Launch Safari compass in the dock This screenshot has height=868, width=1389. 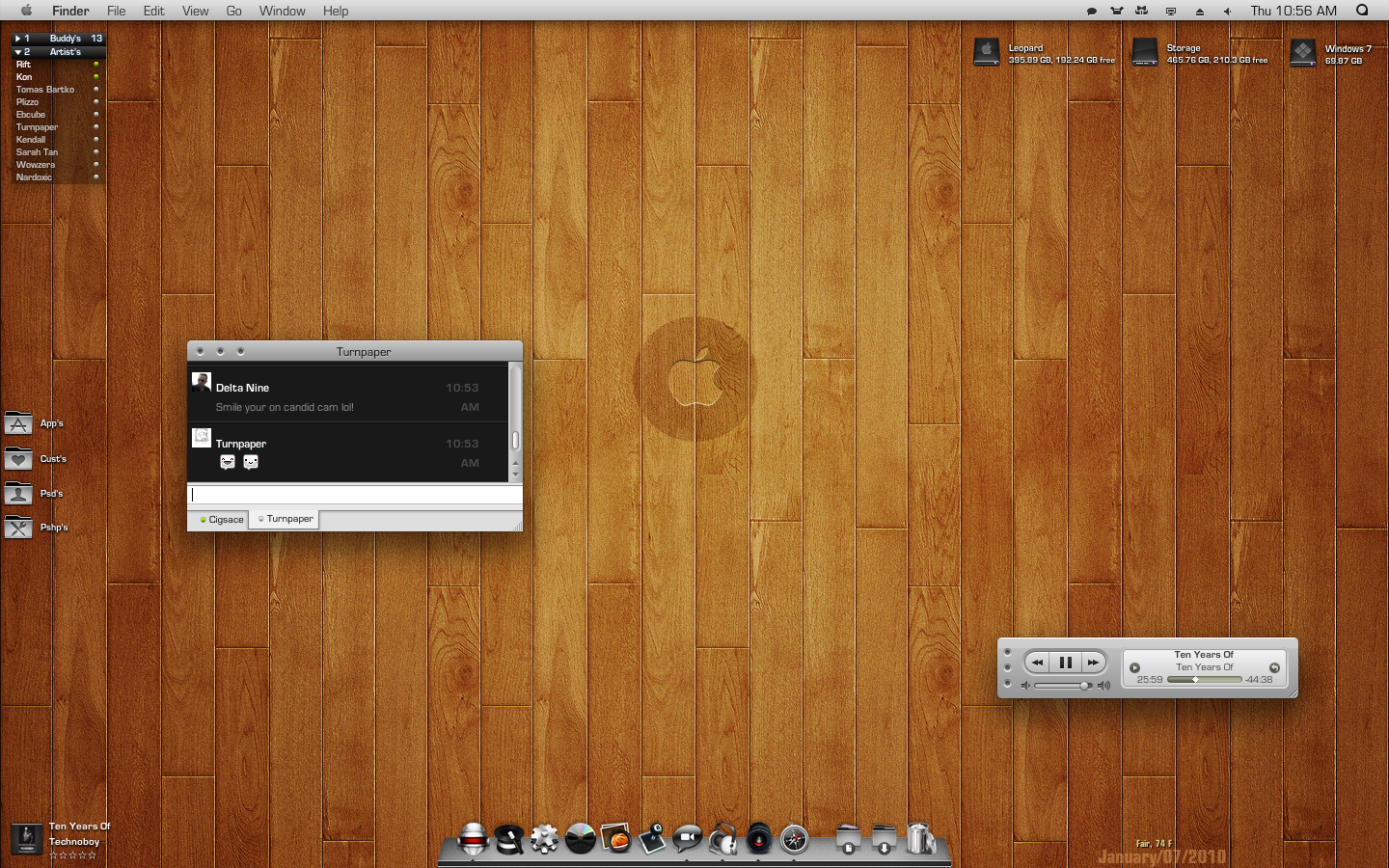tap(795, 839)
